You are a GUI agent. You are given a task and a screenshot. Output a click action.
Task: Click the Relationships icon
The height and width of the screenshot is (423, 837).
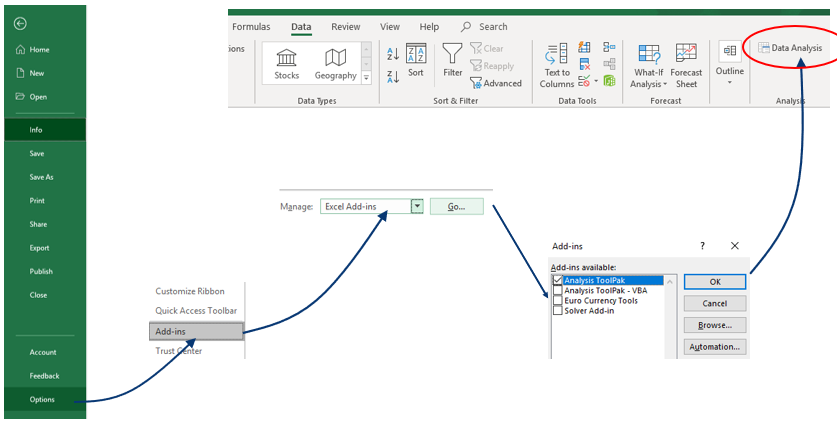(x=609, y=64)
